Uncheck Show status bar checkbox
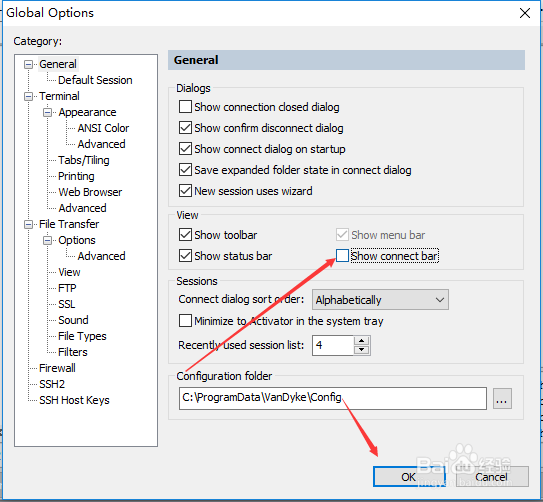 tap(185, 256)
